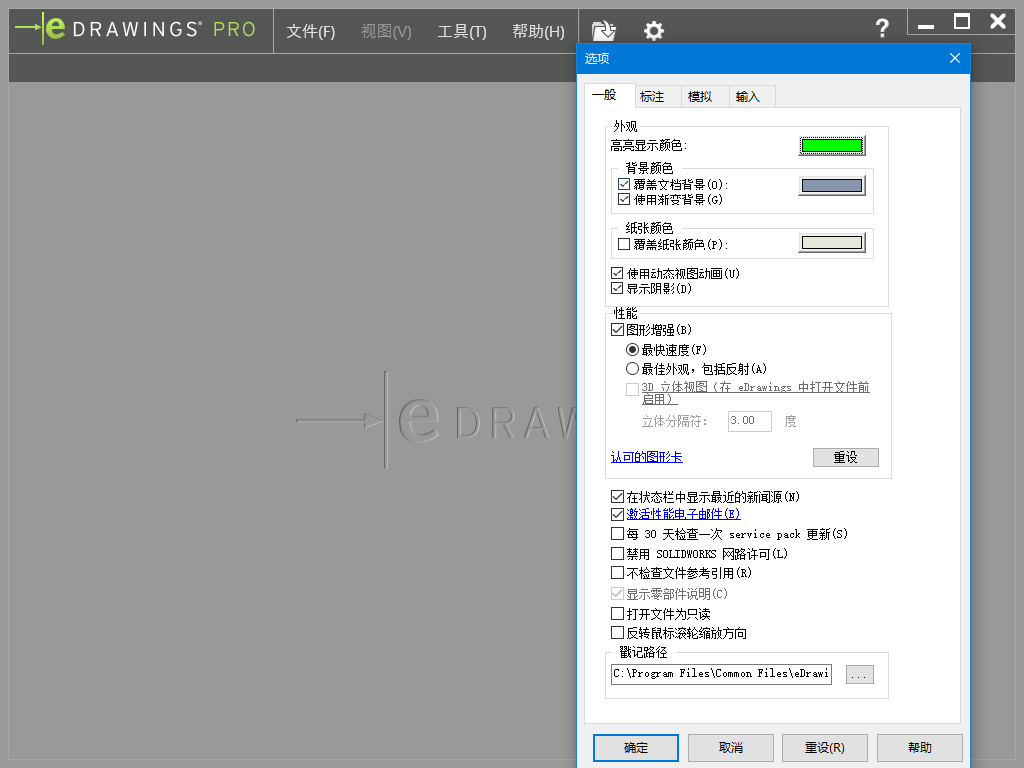
Task: Select the 最佳外观，包括反射 radio option
Action: (x=632, y=369)
